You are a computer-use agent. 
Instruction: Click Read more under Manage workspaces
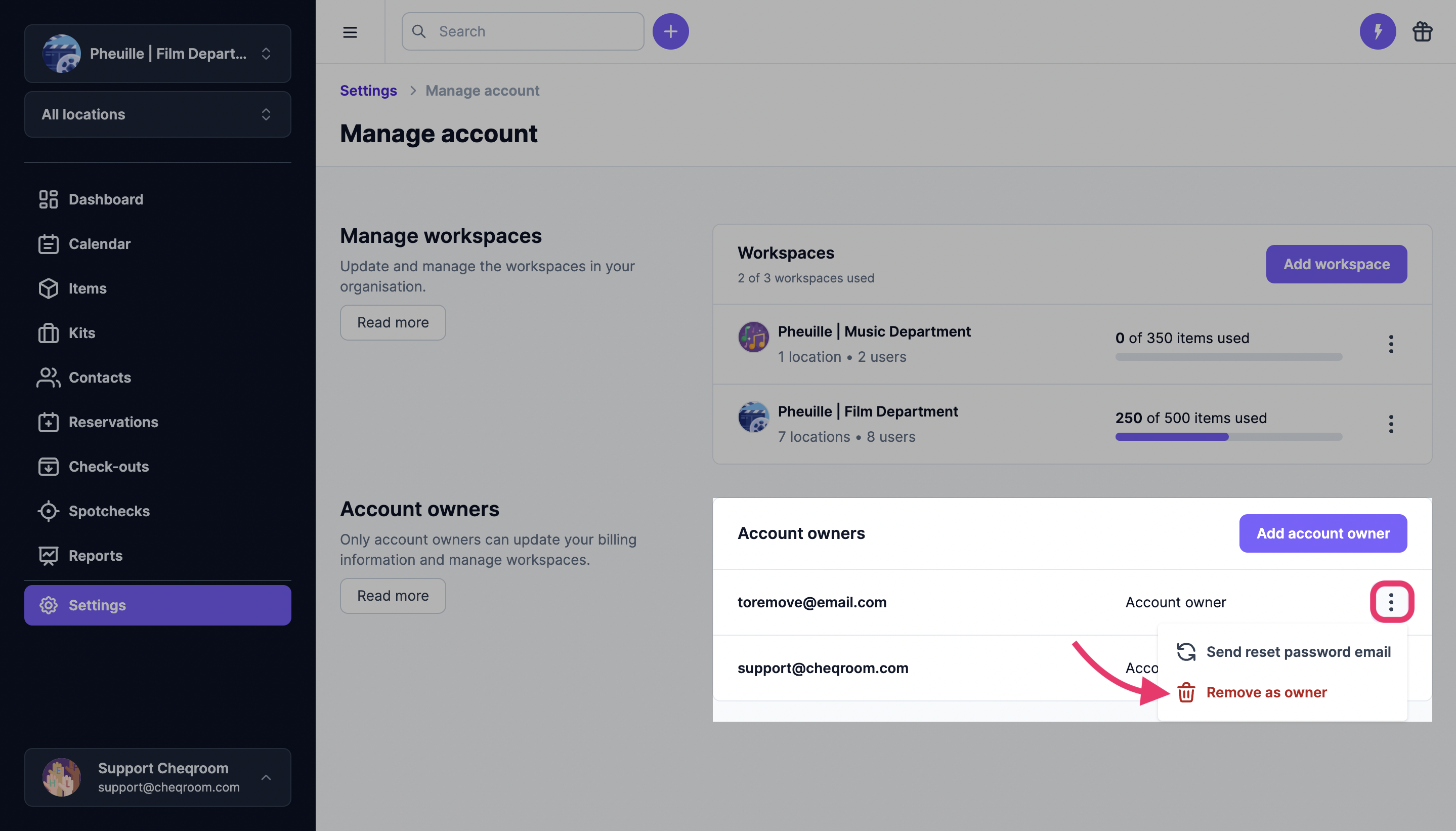tap(393, 322)
